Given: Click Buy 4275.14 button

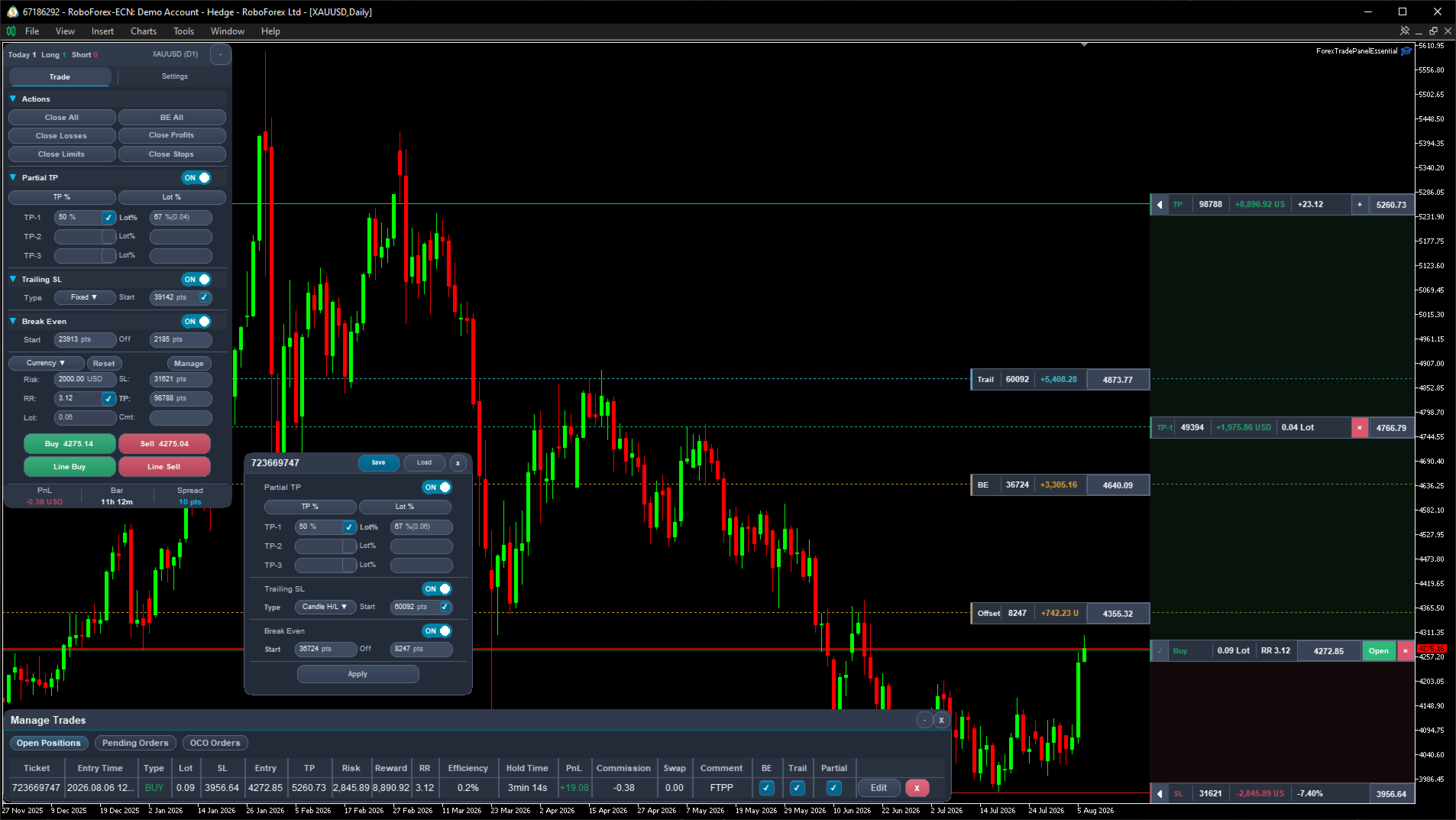Looking at the screenshot, I should pos(70,444).
